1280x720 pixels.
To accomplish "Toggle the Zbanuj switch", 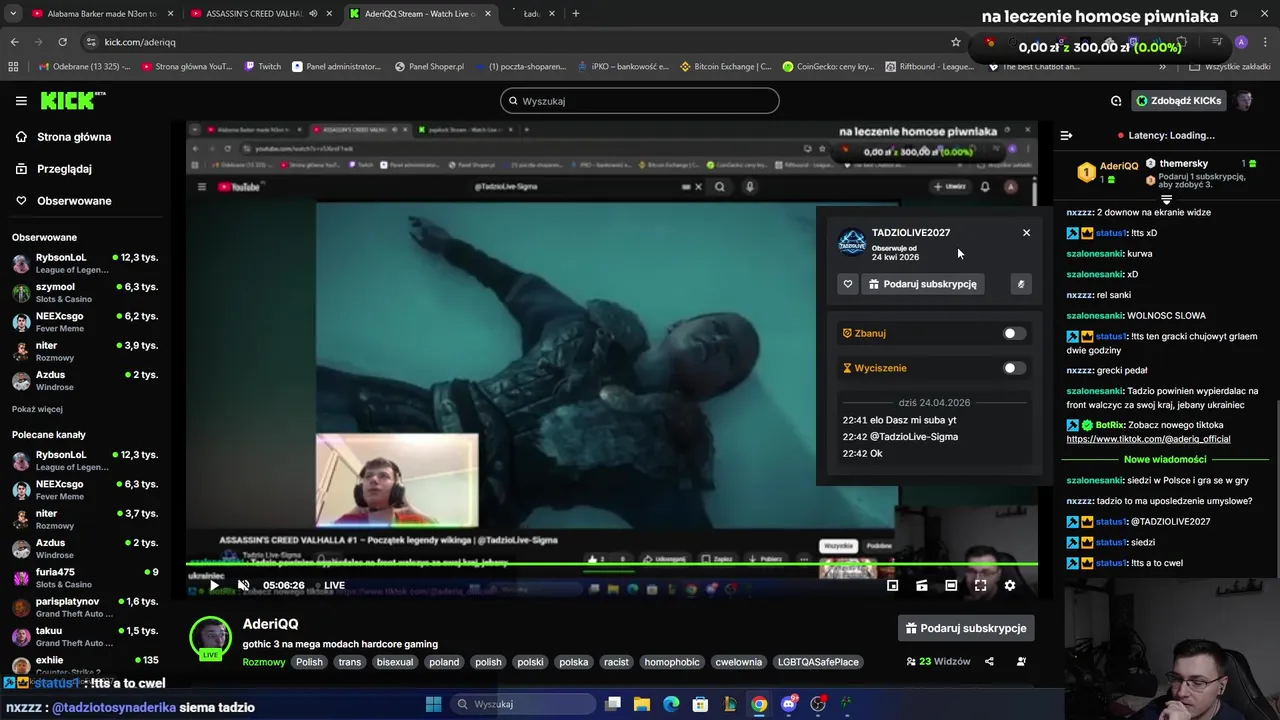I will click(1014, 334).
